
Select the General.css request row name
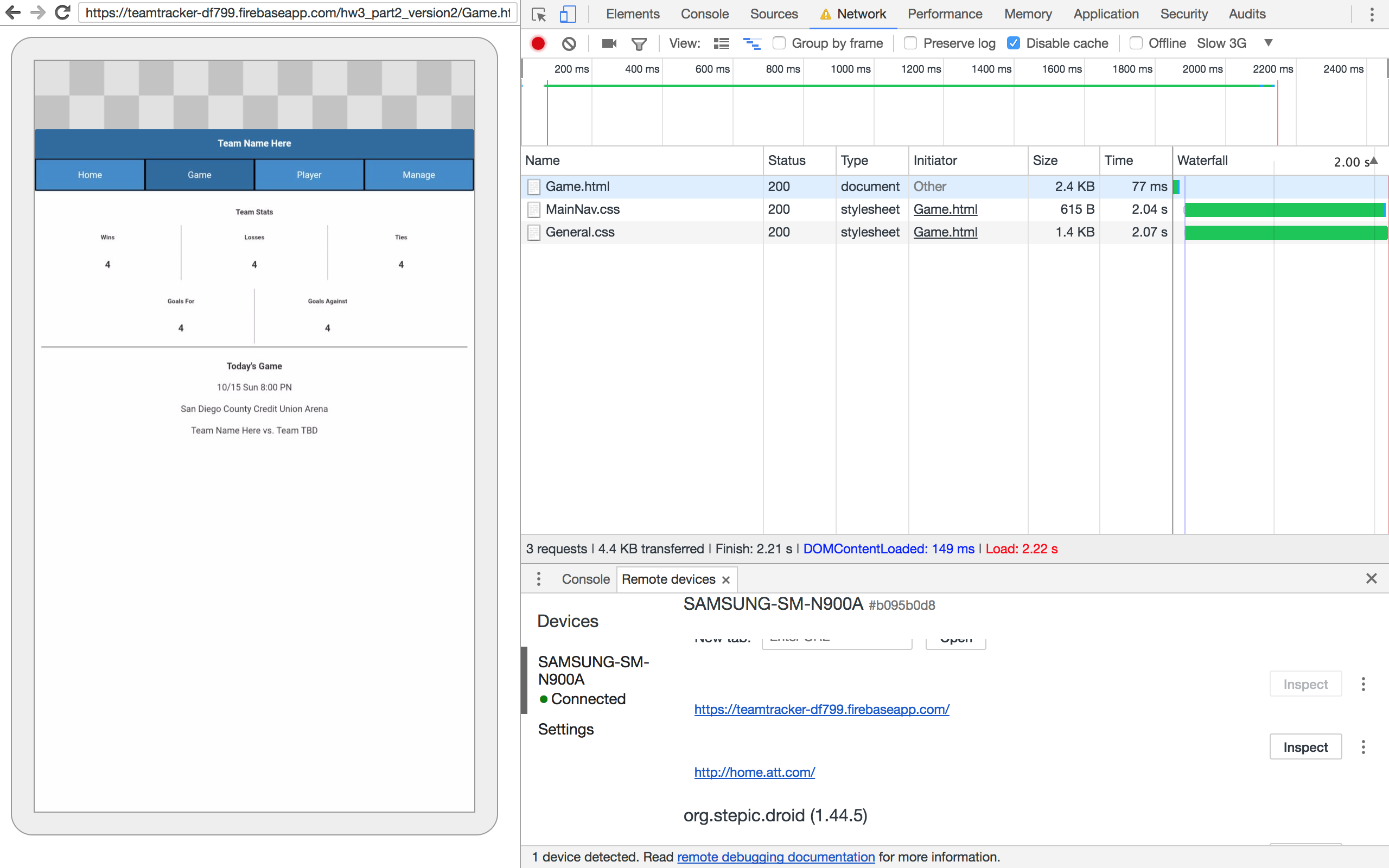pyautogui.click(x=579, y=233)
